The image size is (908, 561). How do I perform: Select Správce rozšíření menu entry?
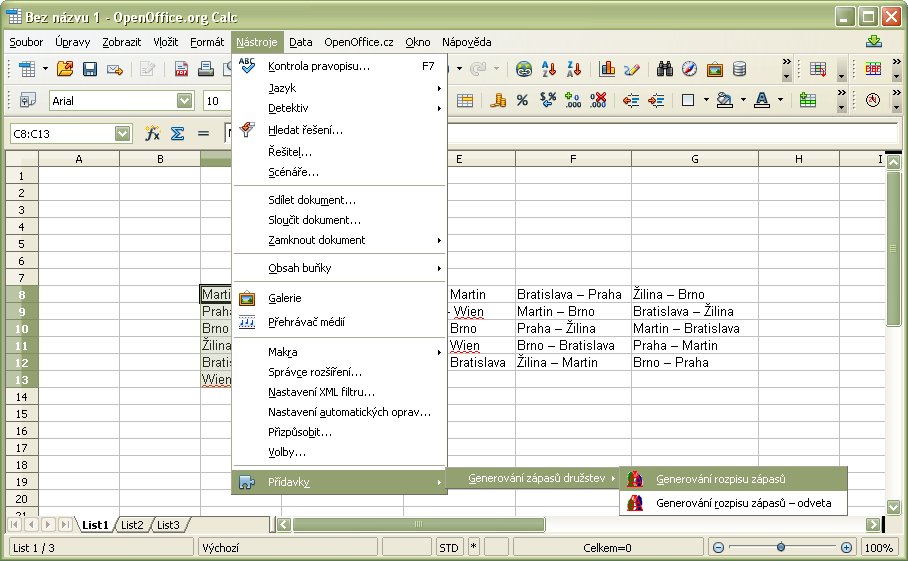[x=340, y=372]
